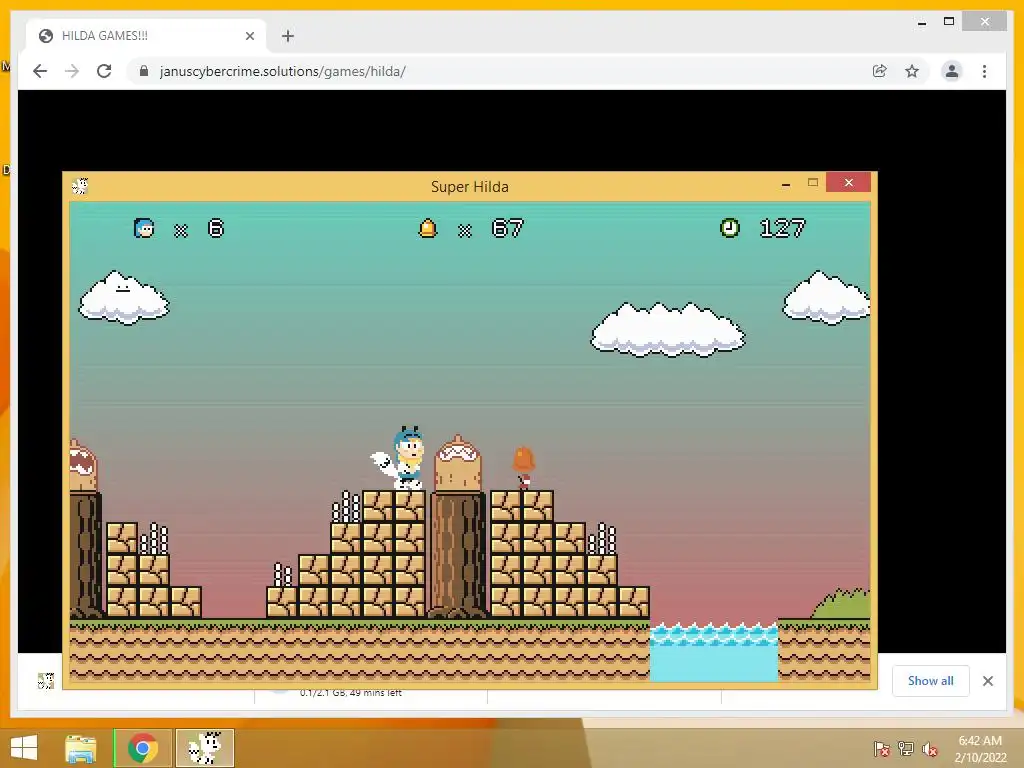Click the cloud with a face
Screen dimensions: 1024x768
point(124,298)
